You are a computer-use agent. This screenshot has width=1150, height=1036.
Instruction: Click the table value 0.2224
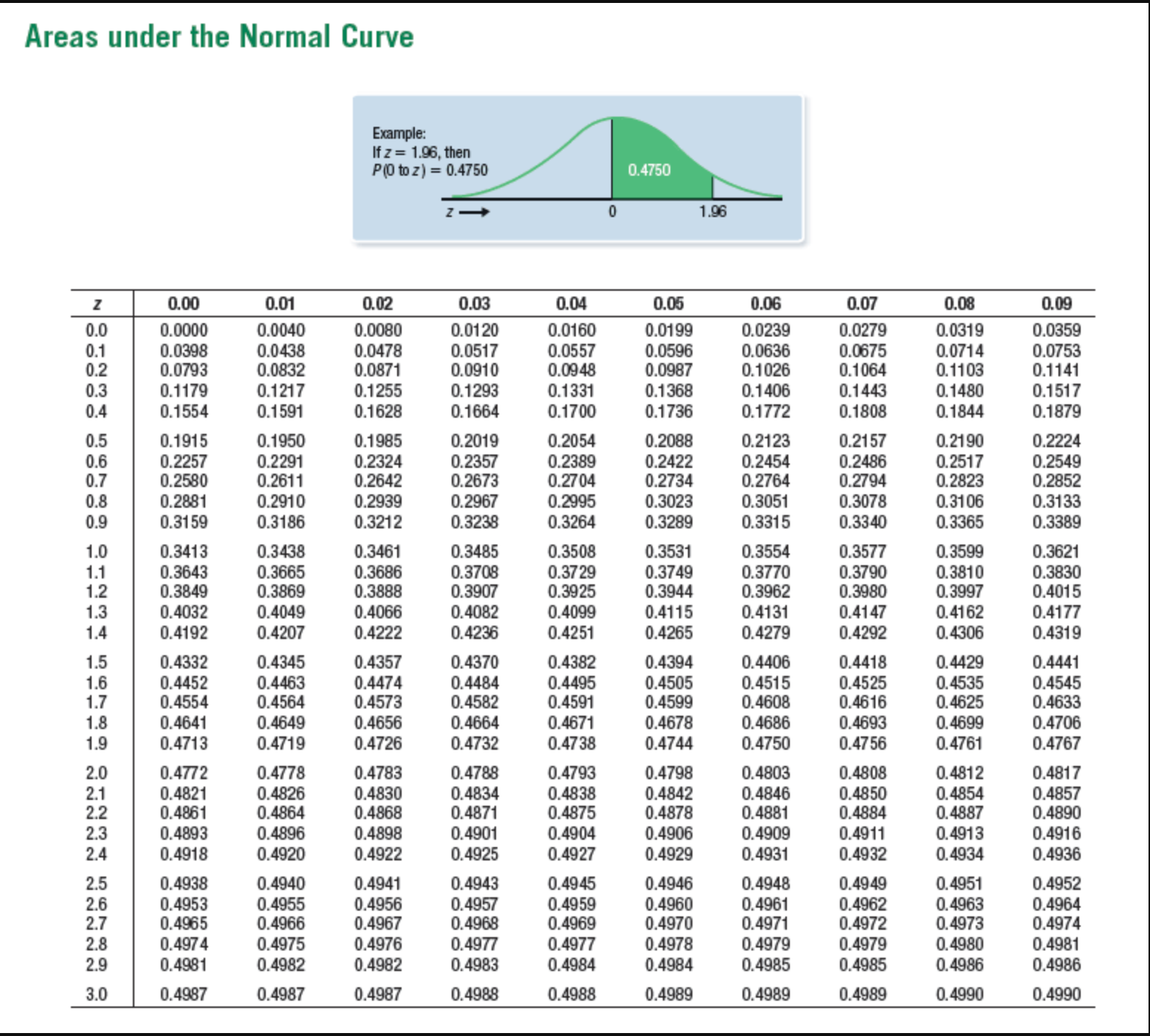(1057, 441)
